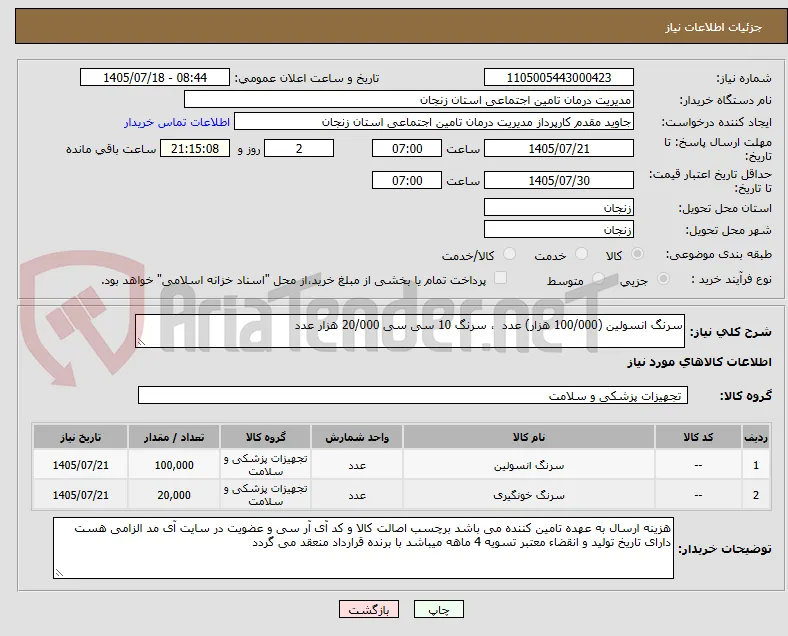Click the نام کالا column header
This screenshot has height=636, width=788.
coord(529,437)
